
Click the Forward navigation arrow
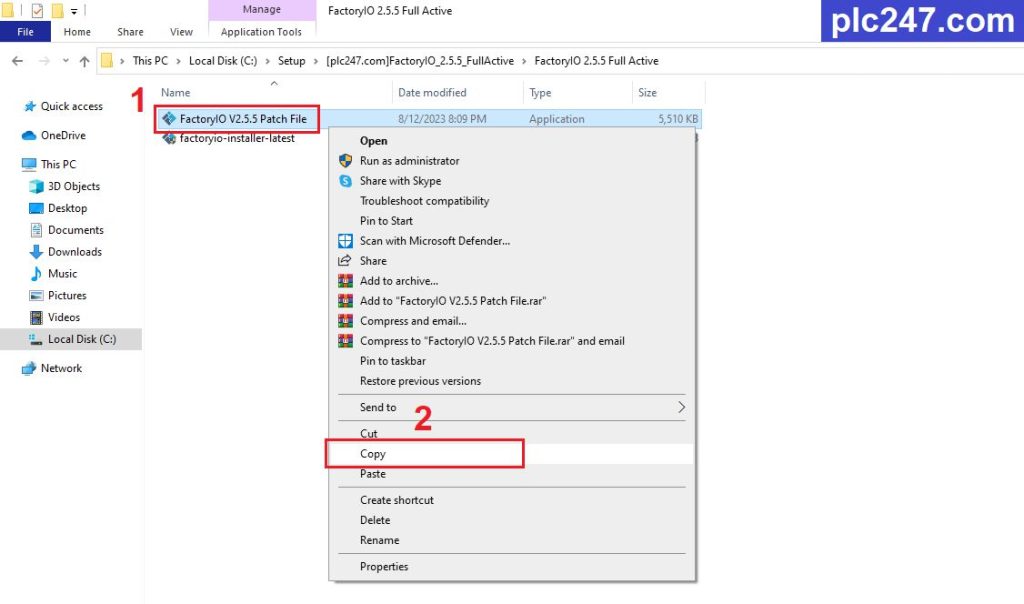(44, 61)
